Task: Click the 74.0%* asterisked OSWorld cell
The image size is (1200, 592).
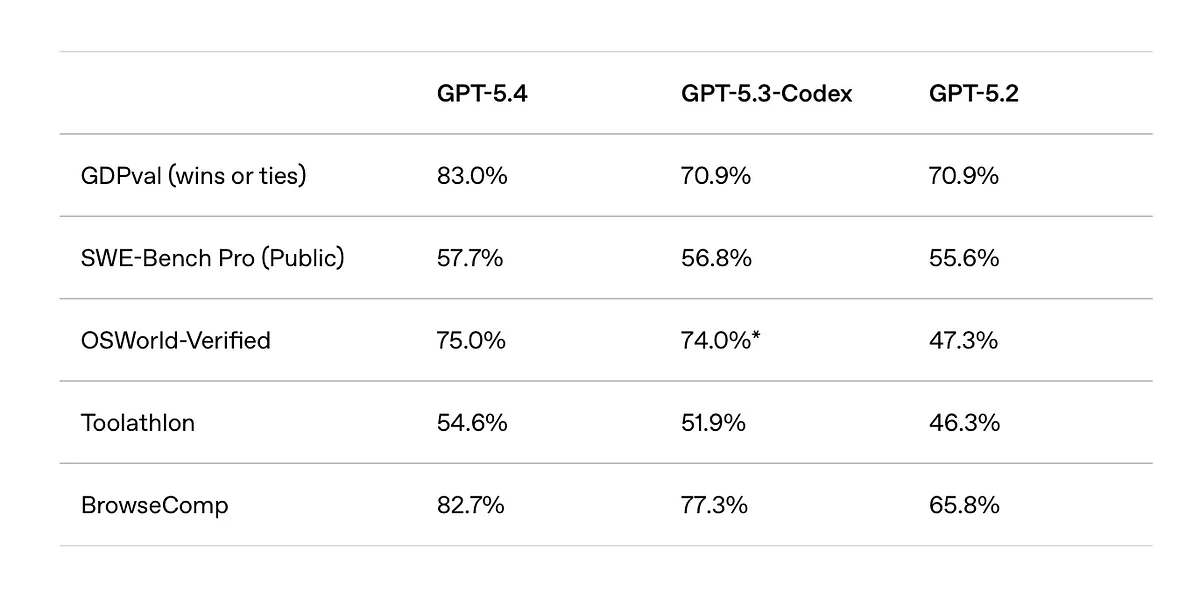Action: pos(720,341)
